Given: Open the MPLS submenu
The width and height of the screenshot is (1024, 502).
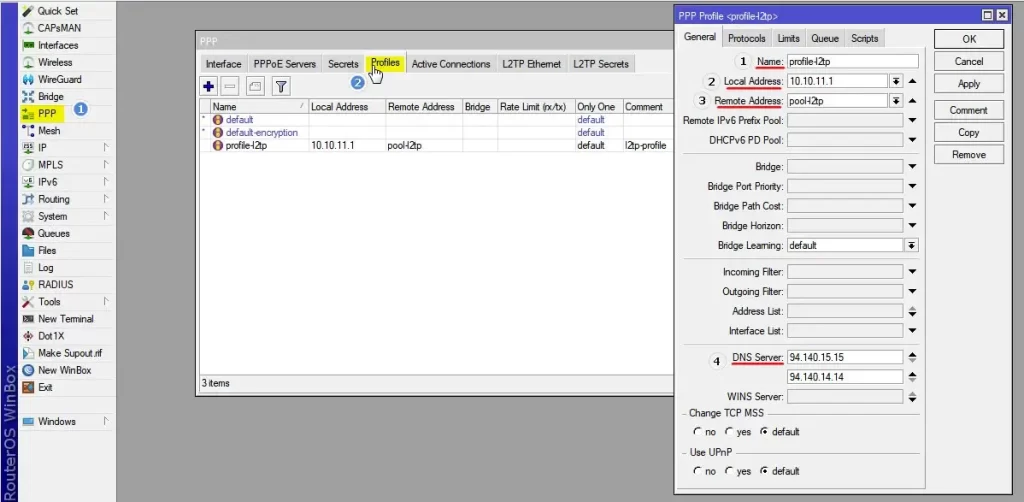Looking at the screenshot, I should pyautogui.click(x=50, y=165).
